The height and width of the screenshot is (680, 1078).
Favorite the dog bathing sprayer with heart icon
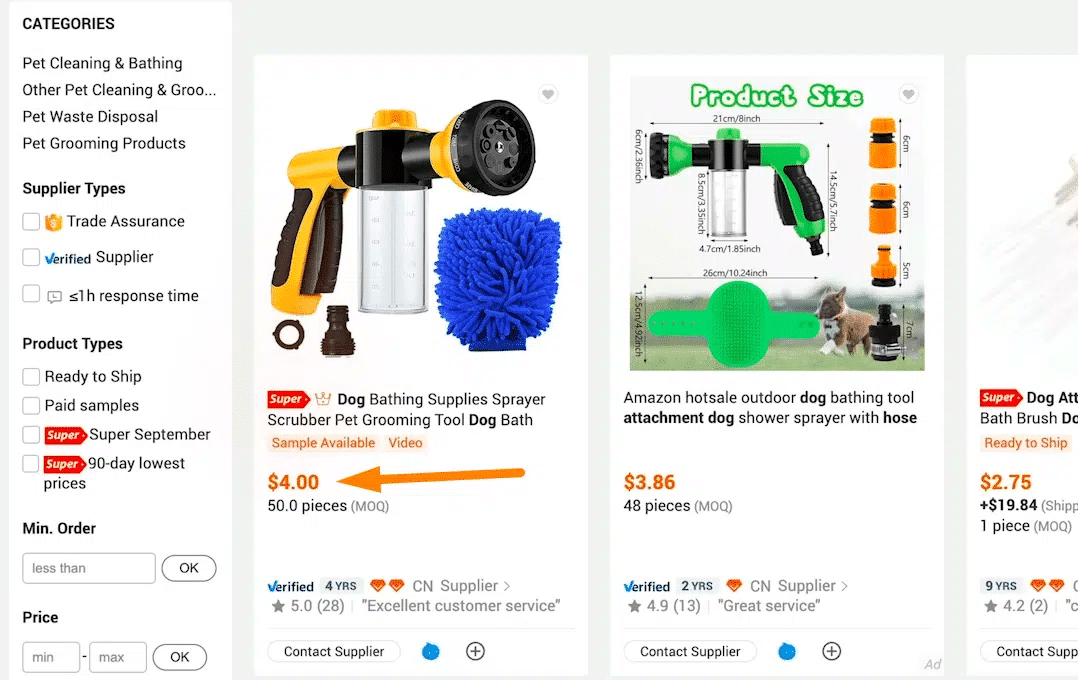point(548,94)
